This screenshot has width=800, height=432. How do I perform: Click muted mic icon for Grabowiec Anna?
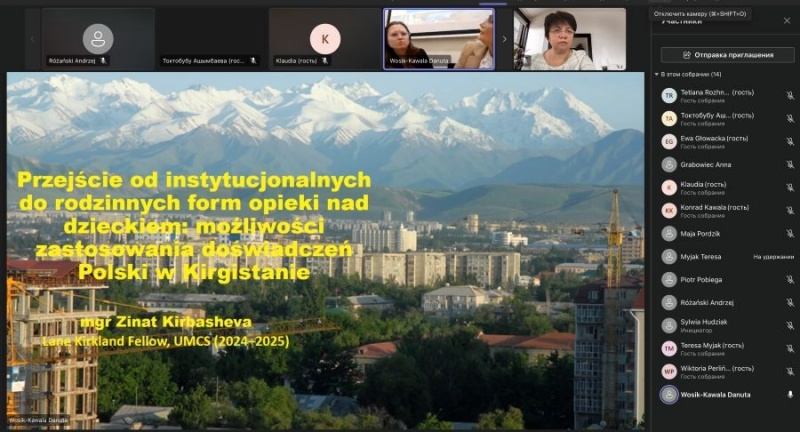789,164
